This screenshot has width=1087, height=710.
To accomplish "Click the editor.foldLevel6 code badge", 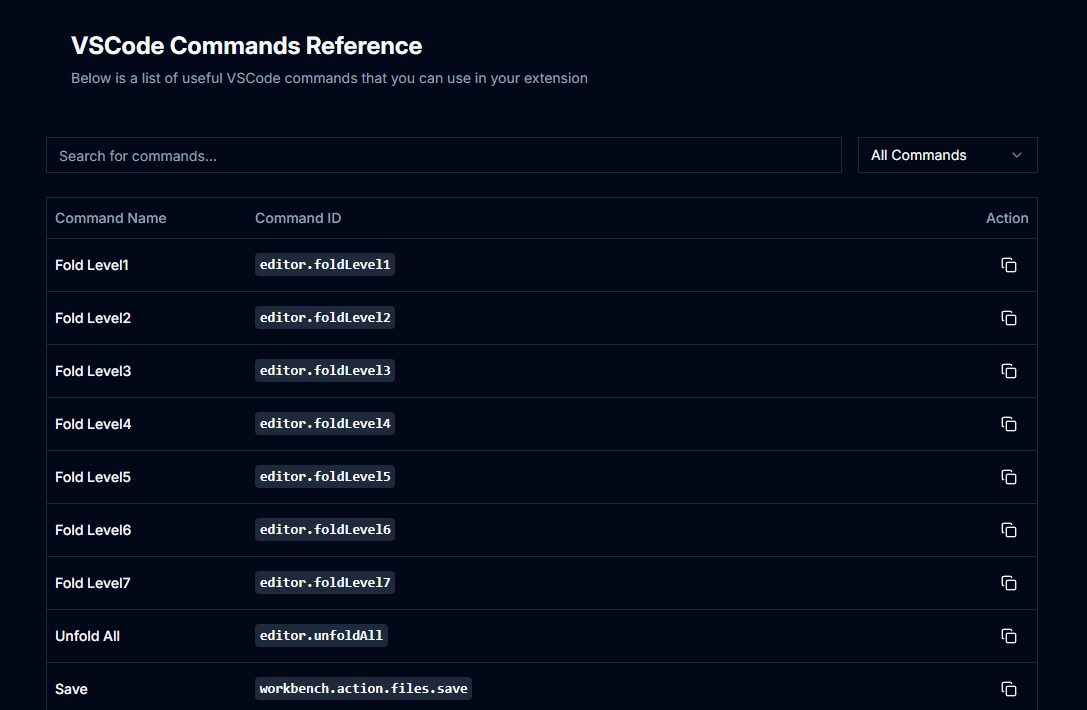I will point(325,530).
